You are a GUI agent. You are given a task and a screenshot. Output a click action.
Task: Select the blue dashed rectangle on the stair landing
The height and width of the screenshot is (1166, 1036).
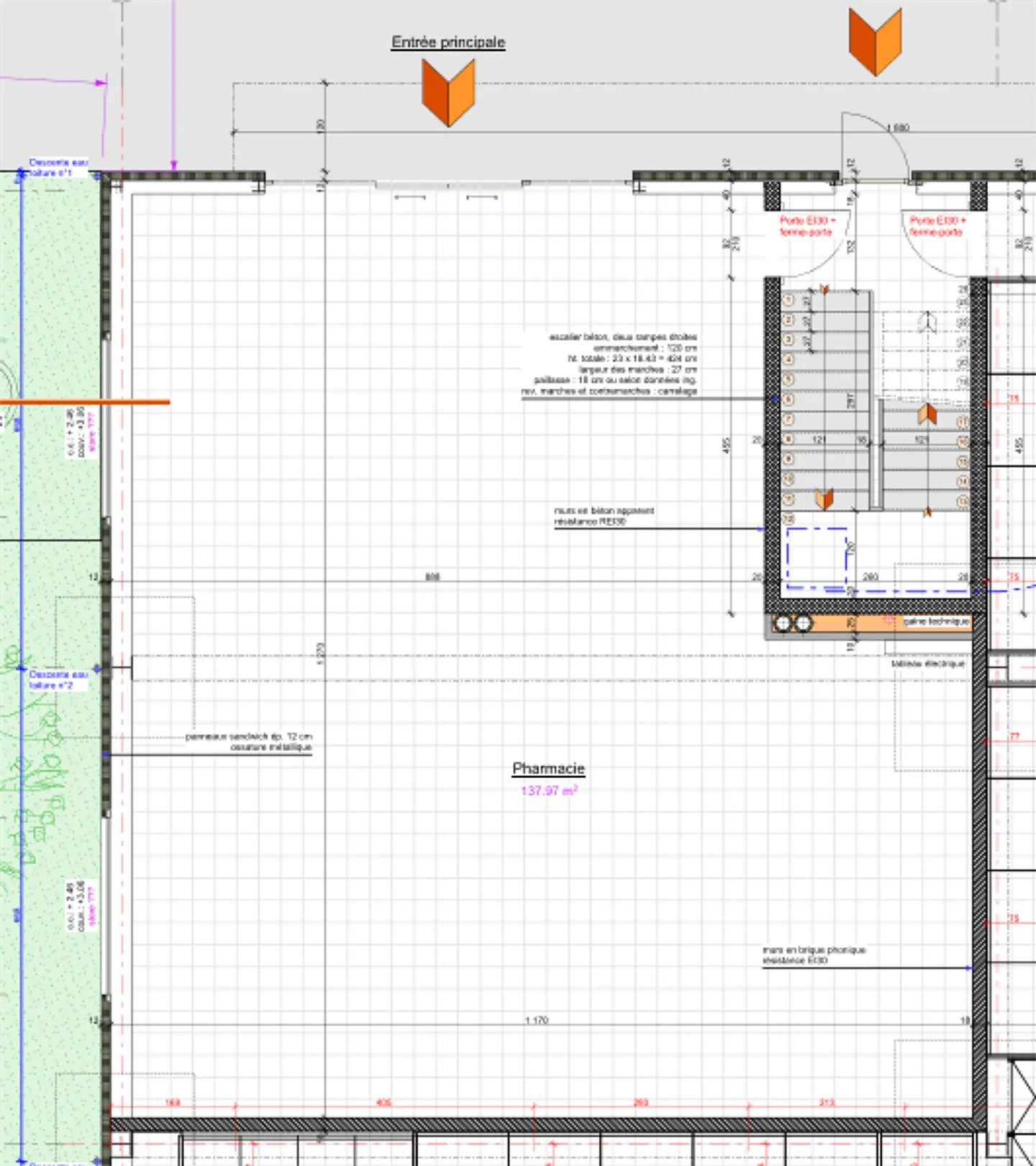click(817, 559)
